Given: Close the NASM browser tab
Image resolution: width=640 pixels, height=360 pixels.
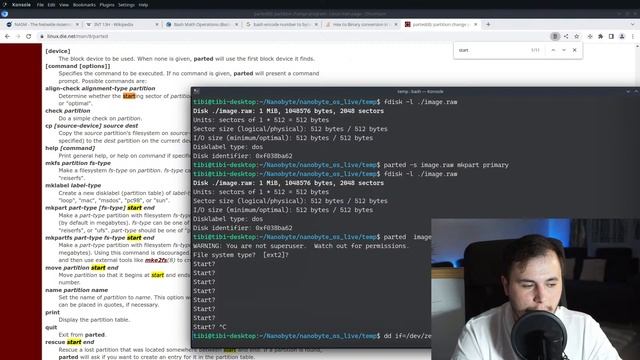Looking at the screenshot, I should tap(77, 24).
